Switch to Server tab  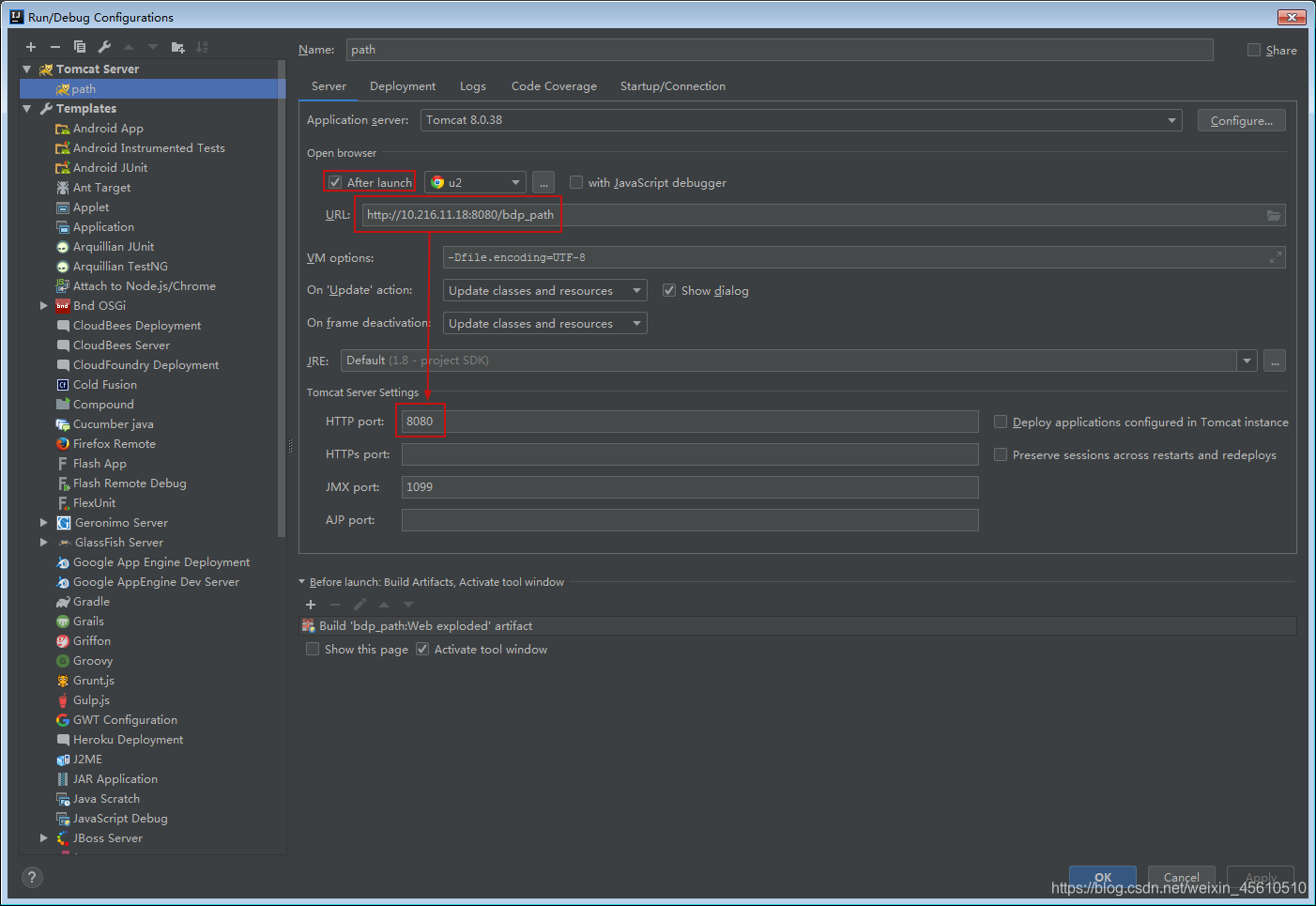(x=329, y=86)
